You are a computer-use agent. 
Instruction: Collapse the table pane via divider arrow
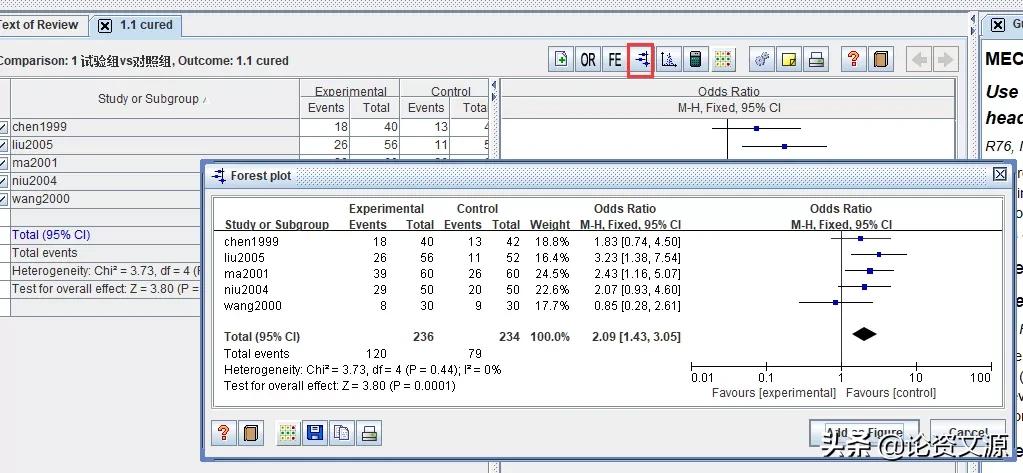[494, 85]
